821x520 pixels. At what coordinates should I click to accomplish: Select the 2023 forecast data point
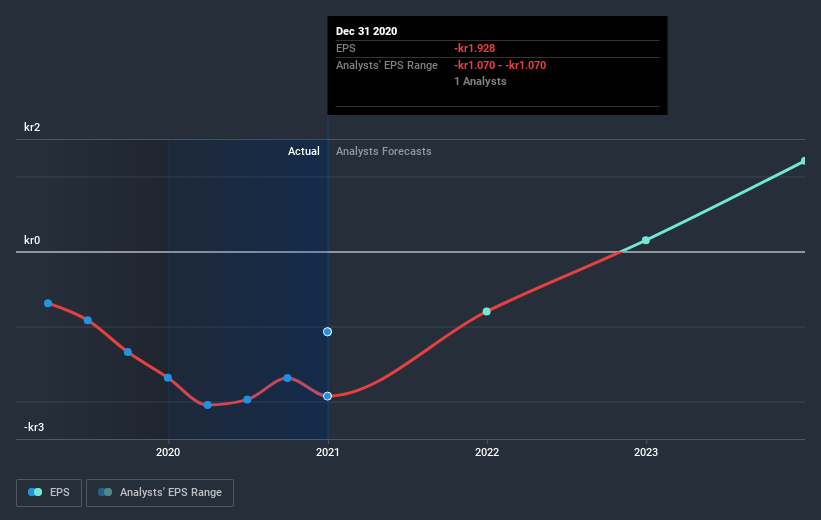646,240
